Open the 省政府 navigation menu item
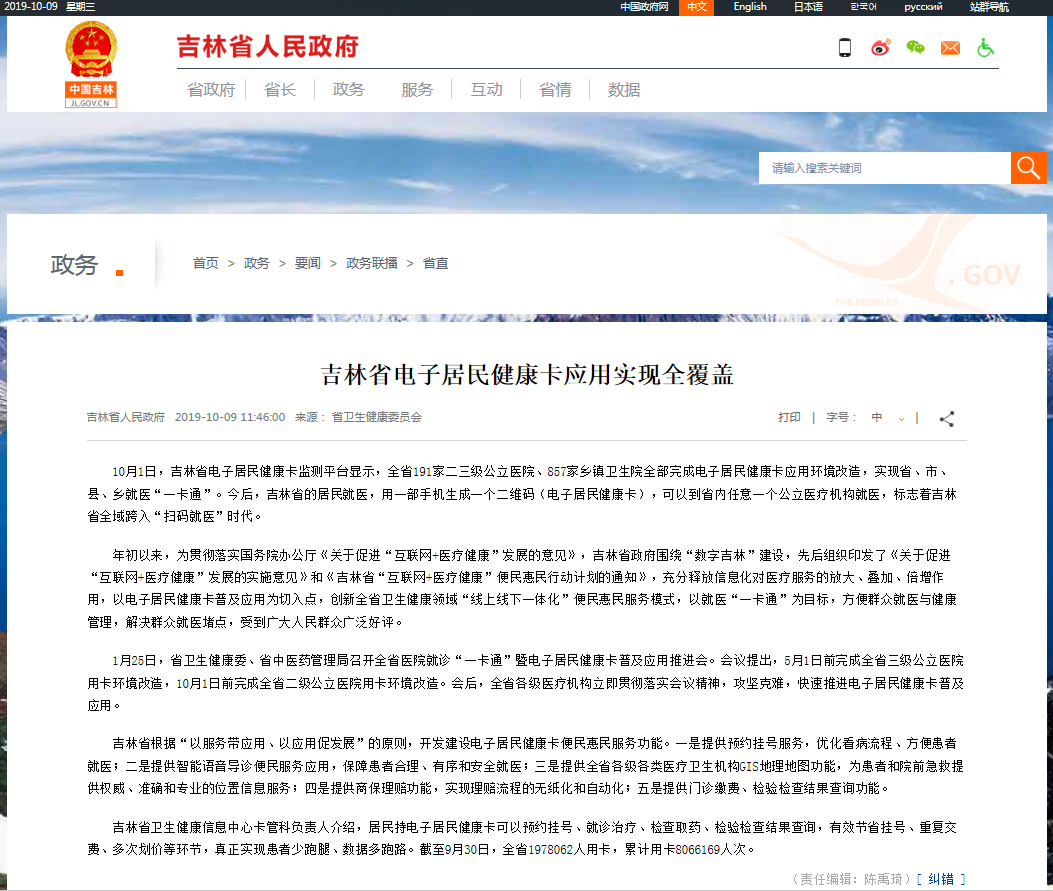 point(211,90)
